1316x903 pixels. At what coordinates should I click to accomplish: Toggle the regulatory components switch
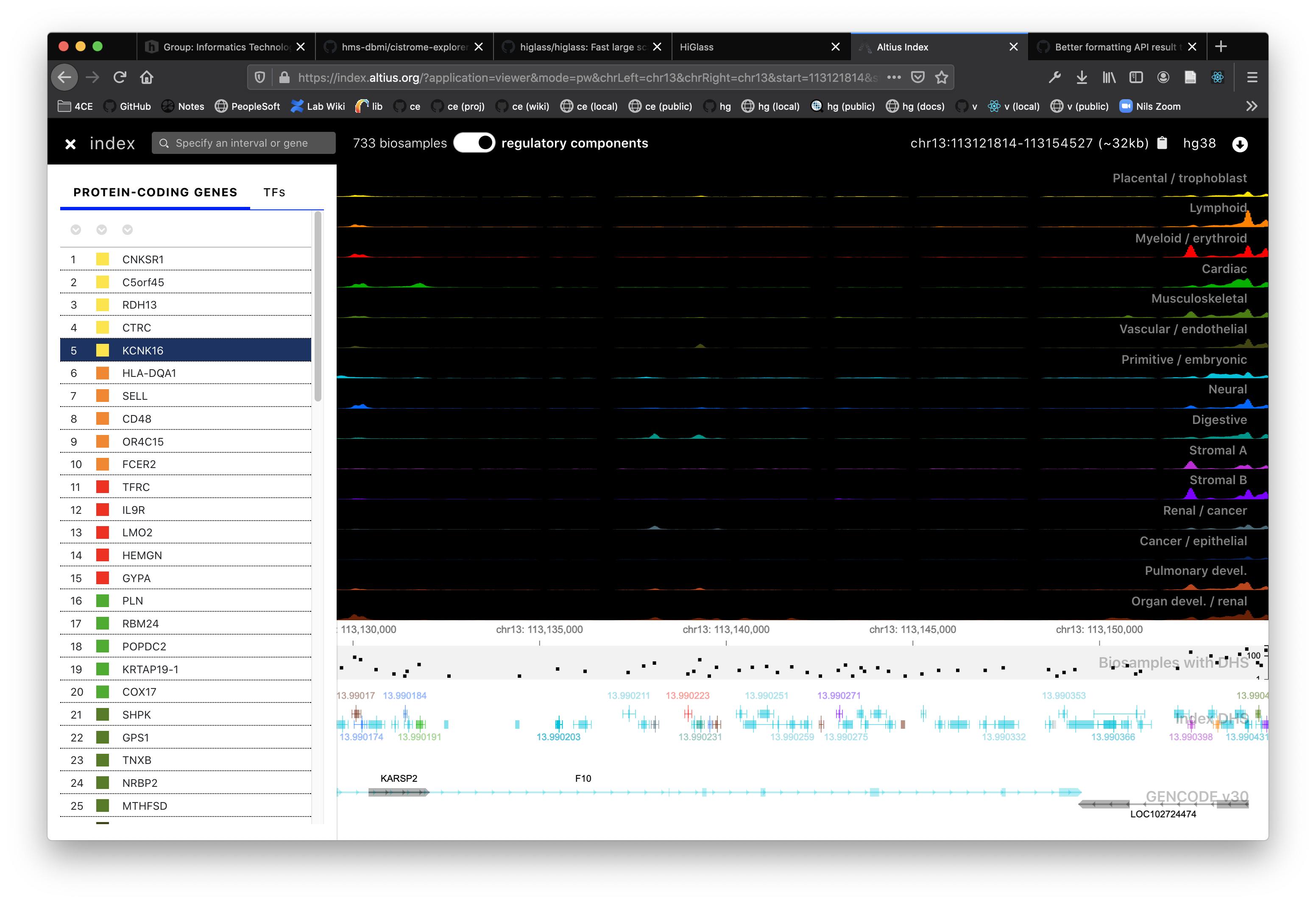tap(474, 143)
